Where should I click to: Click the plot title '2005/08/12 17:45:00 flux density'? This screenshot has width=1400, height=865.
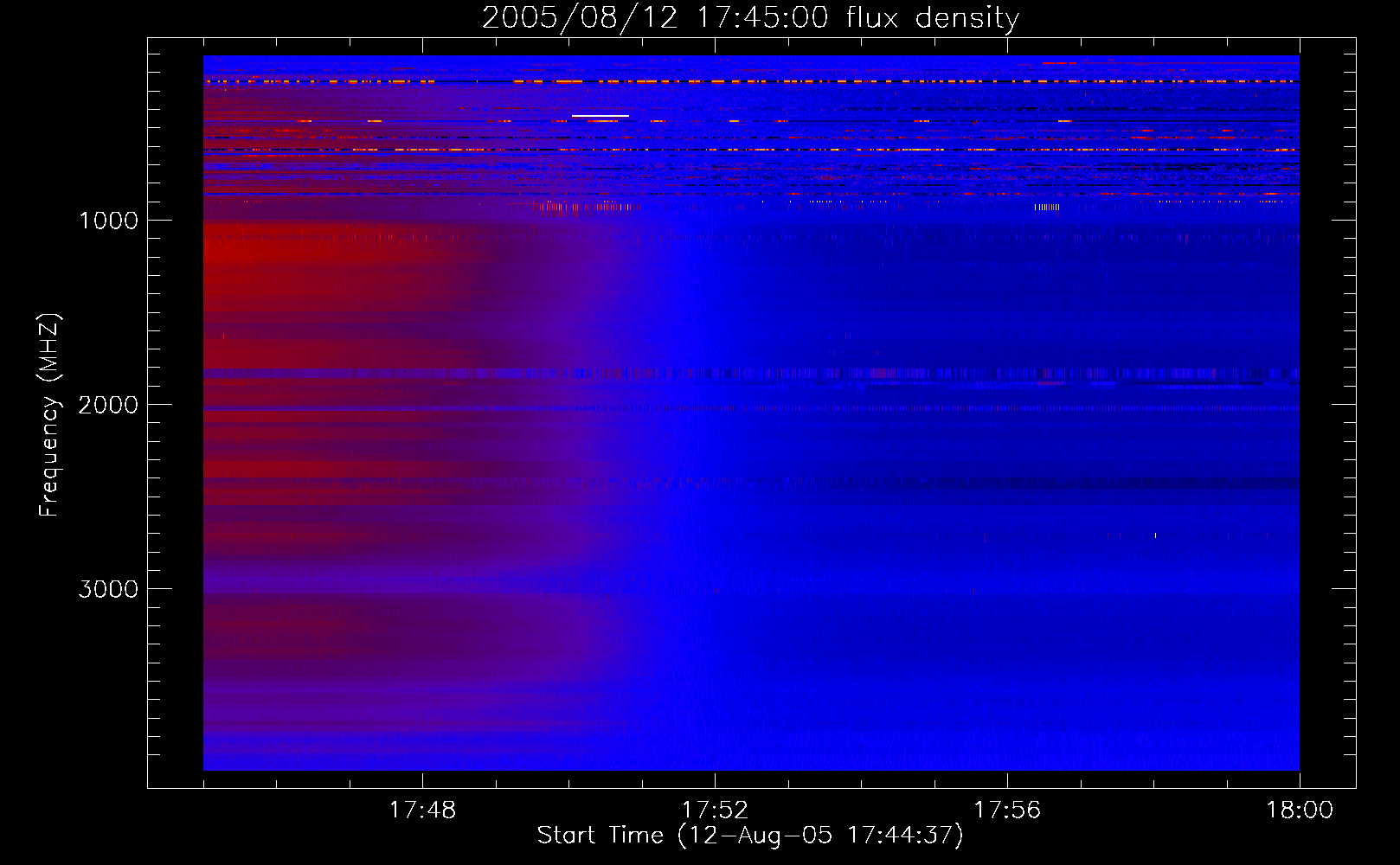tap(750, 17)
